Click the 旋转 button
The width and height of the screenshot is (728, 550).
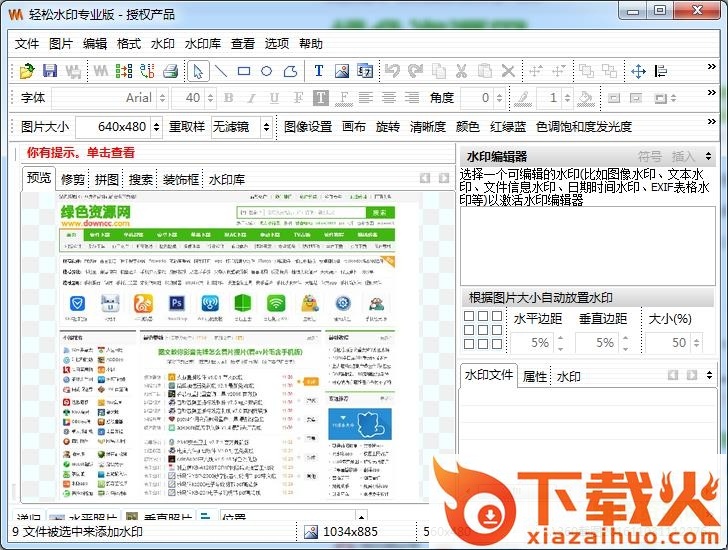[388, 127]
